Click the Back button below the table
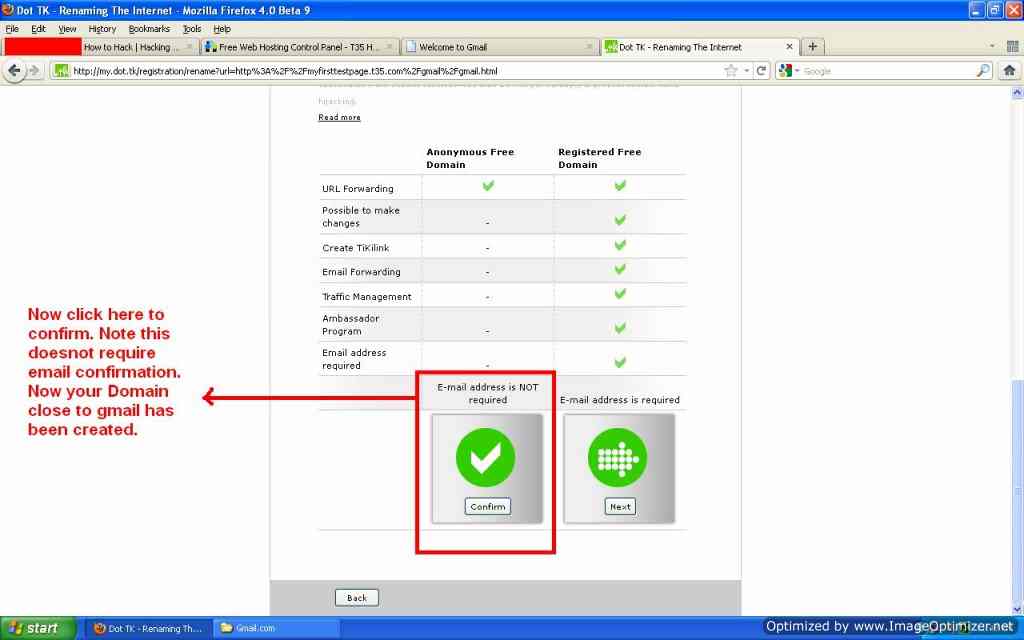This screenshot has width=1024, height=640. 356,597
